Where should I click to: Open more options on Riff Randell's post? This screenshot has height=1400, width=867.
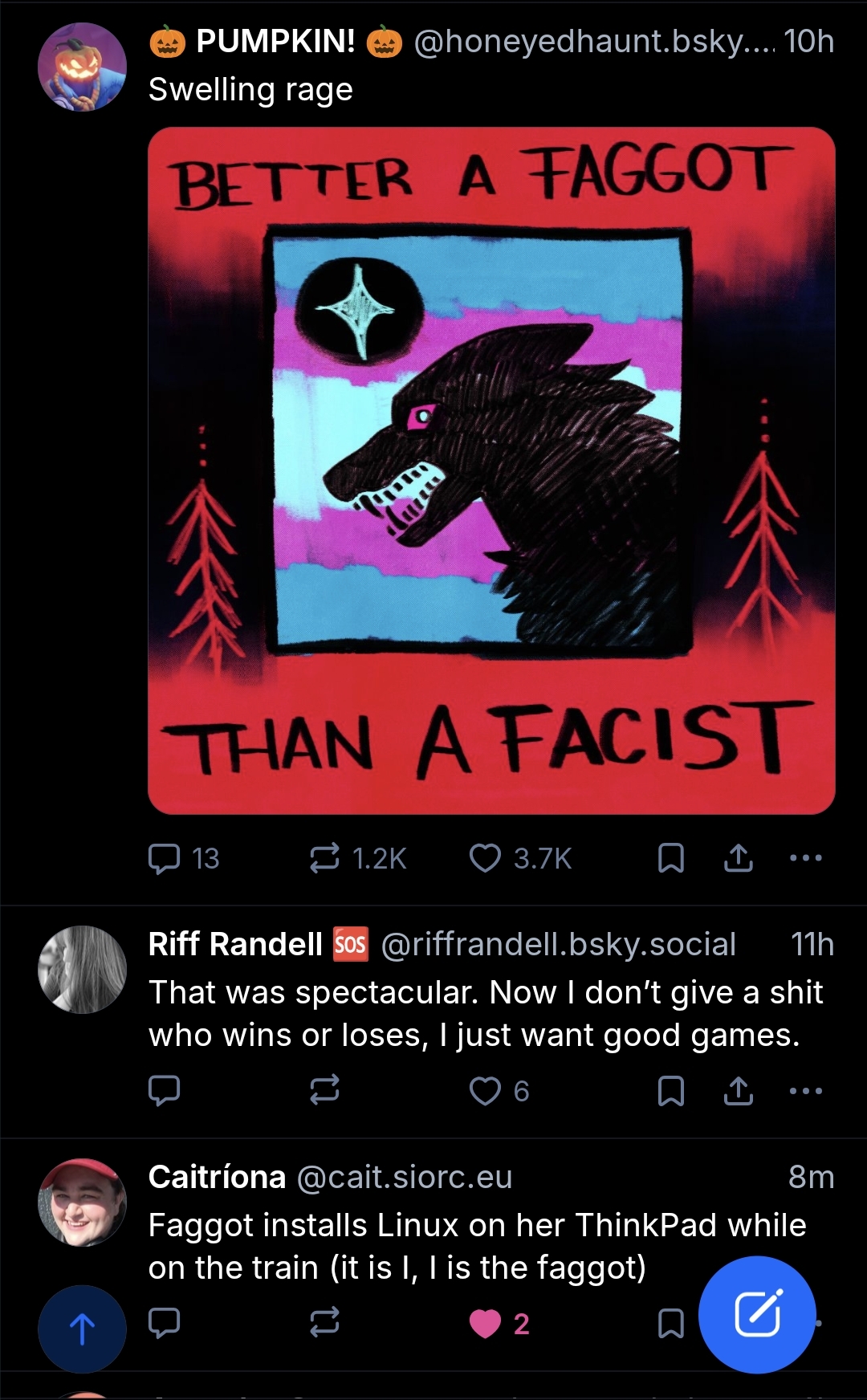(x=806, y=1091)
